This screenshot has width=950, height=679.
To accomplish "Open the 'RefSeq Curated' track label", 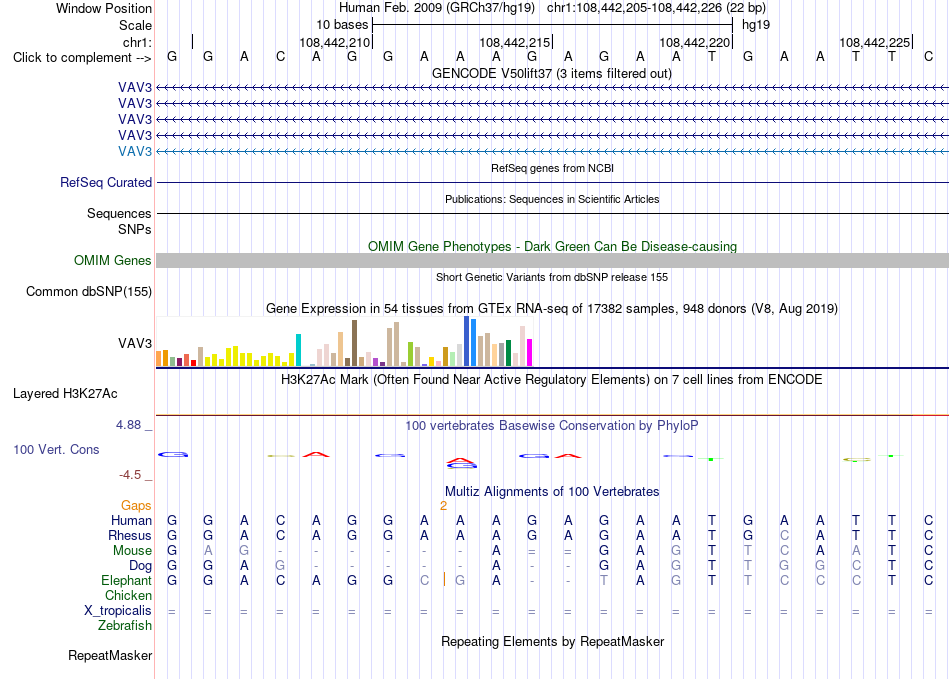I will 106,182.
